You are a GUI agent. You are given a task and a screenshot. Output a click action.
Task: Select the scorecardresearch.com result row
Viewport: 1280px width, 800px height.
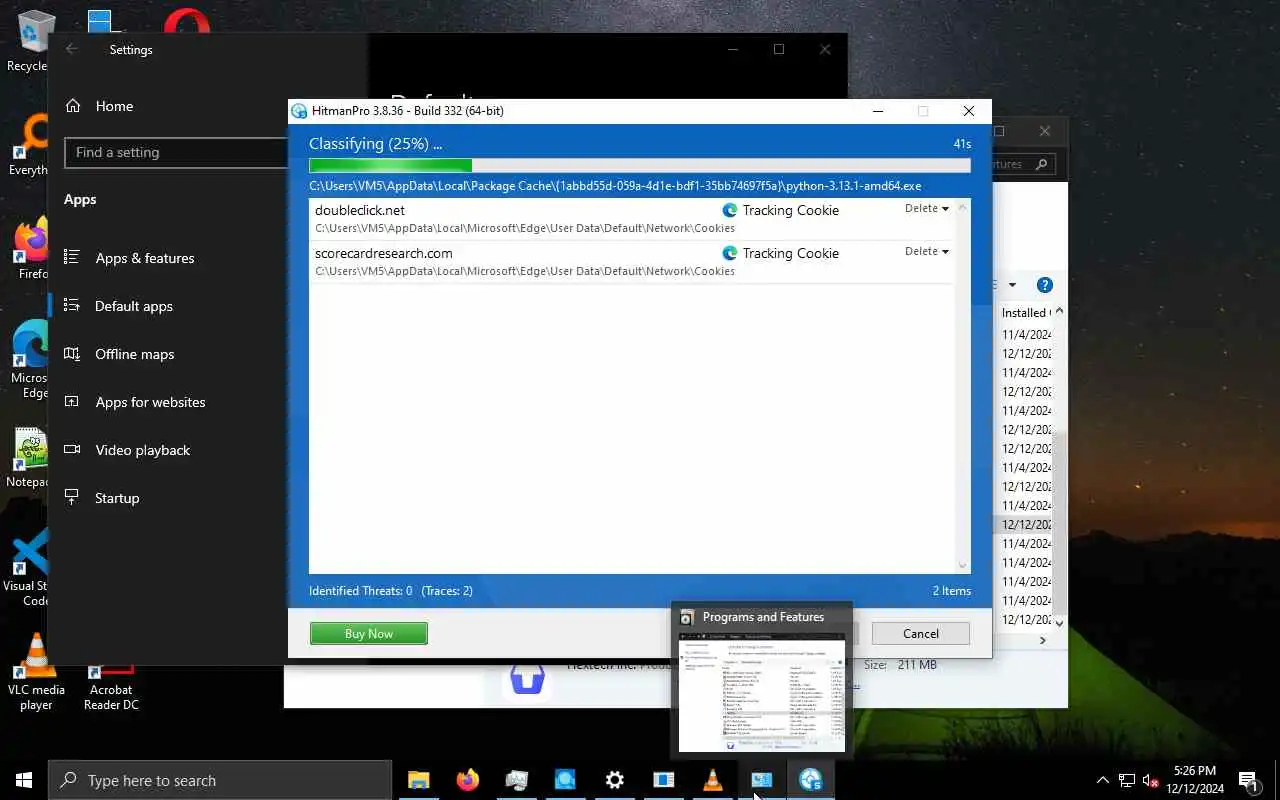631,261
